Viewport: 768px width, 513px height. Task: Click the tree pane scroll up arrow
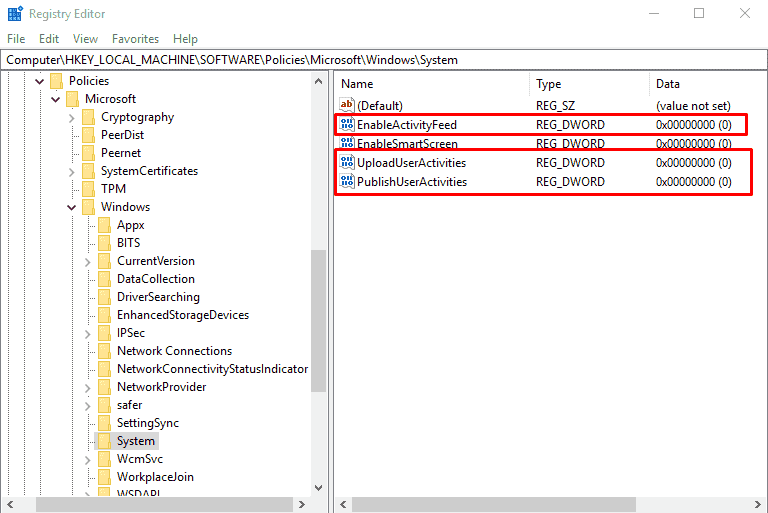pyautogui.click(x=318, y=81)
